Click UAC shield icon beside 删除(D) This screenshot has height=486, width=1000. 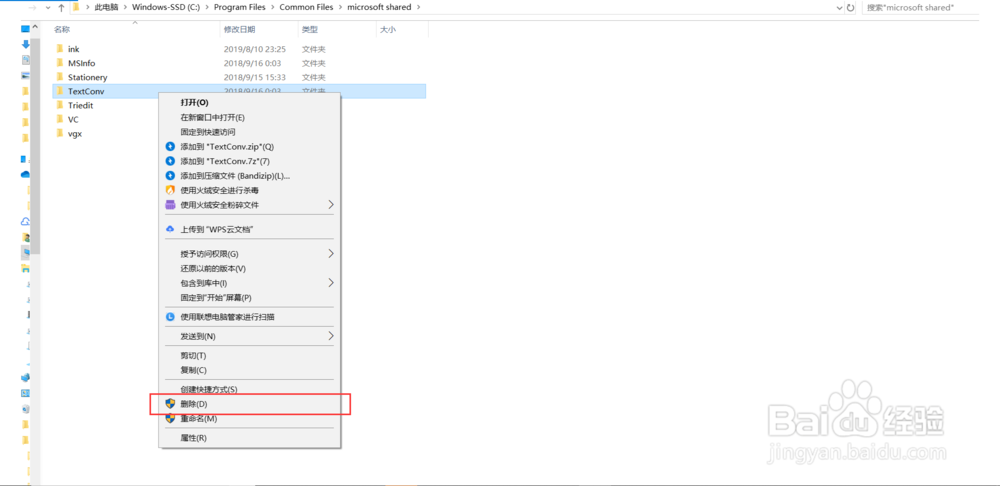[x=170, y=404]
